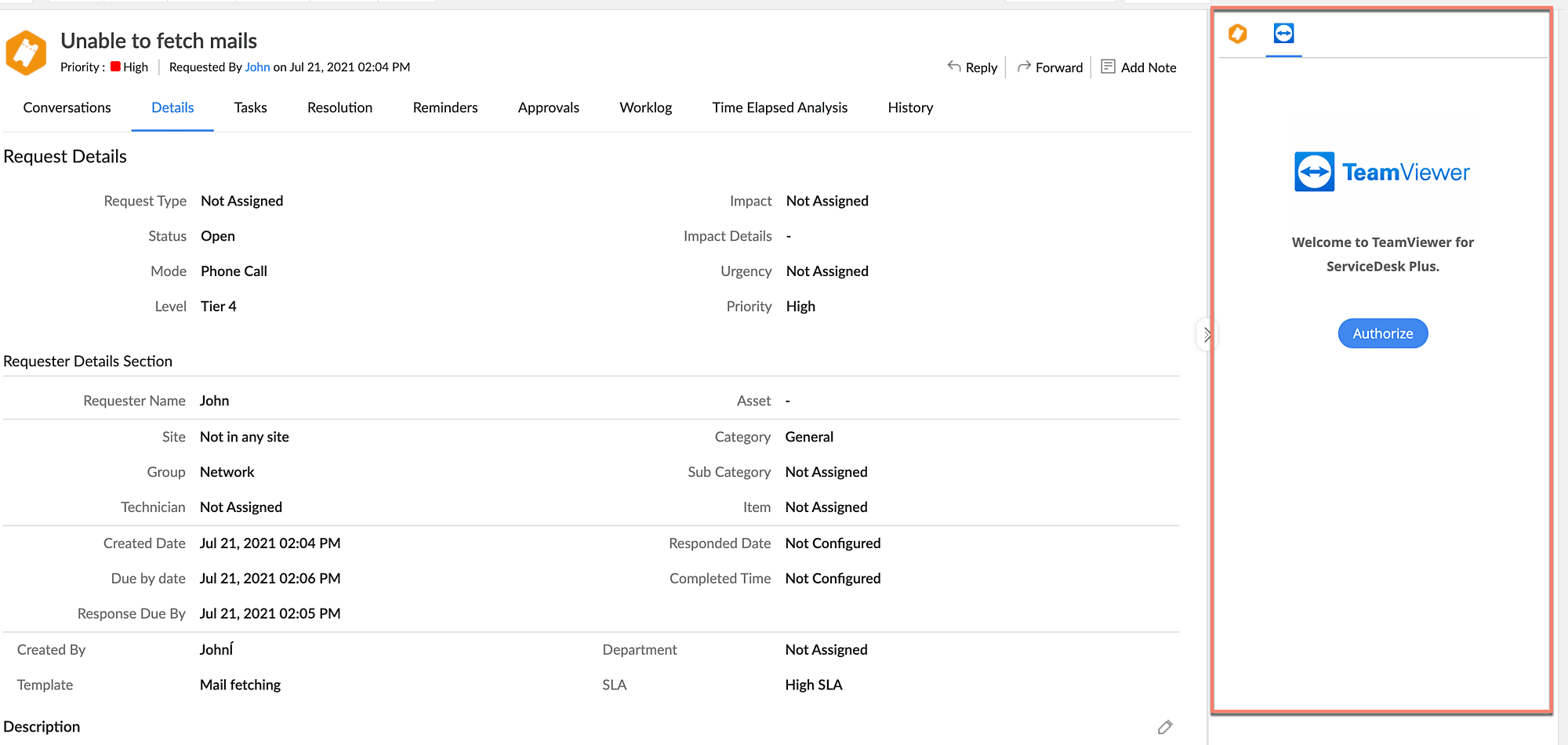1568x745 pixels.
Task: Switch to the Conversations tab
Action: [x=67, y=107]
